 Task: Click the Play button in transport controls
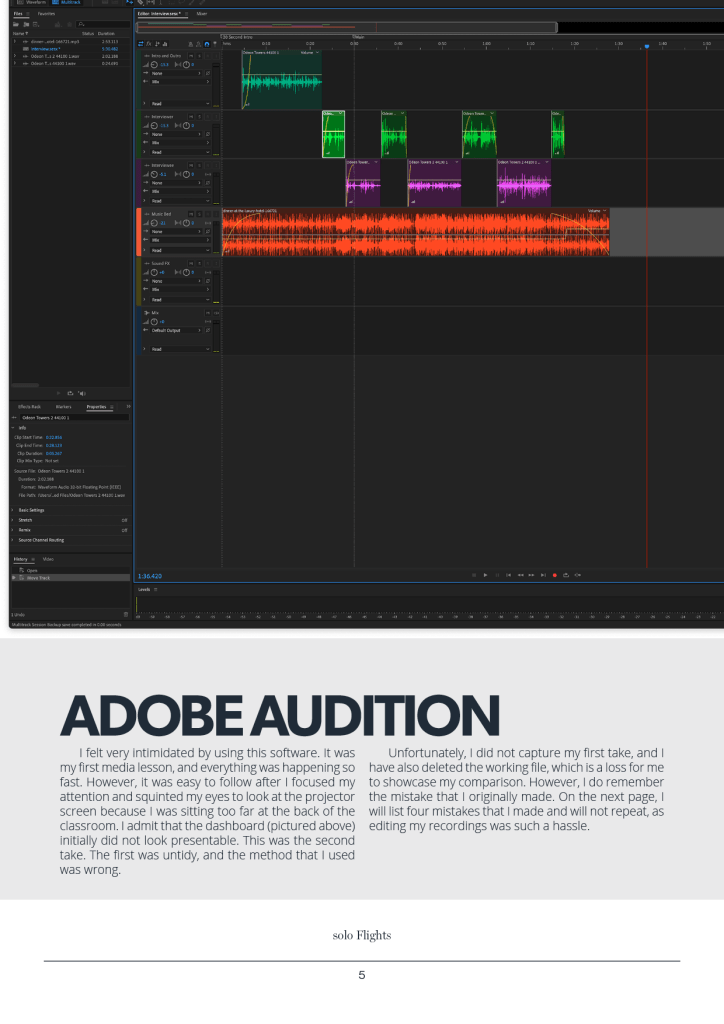[485, 575]
